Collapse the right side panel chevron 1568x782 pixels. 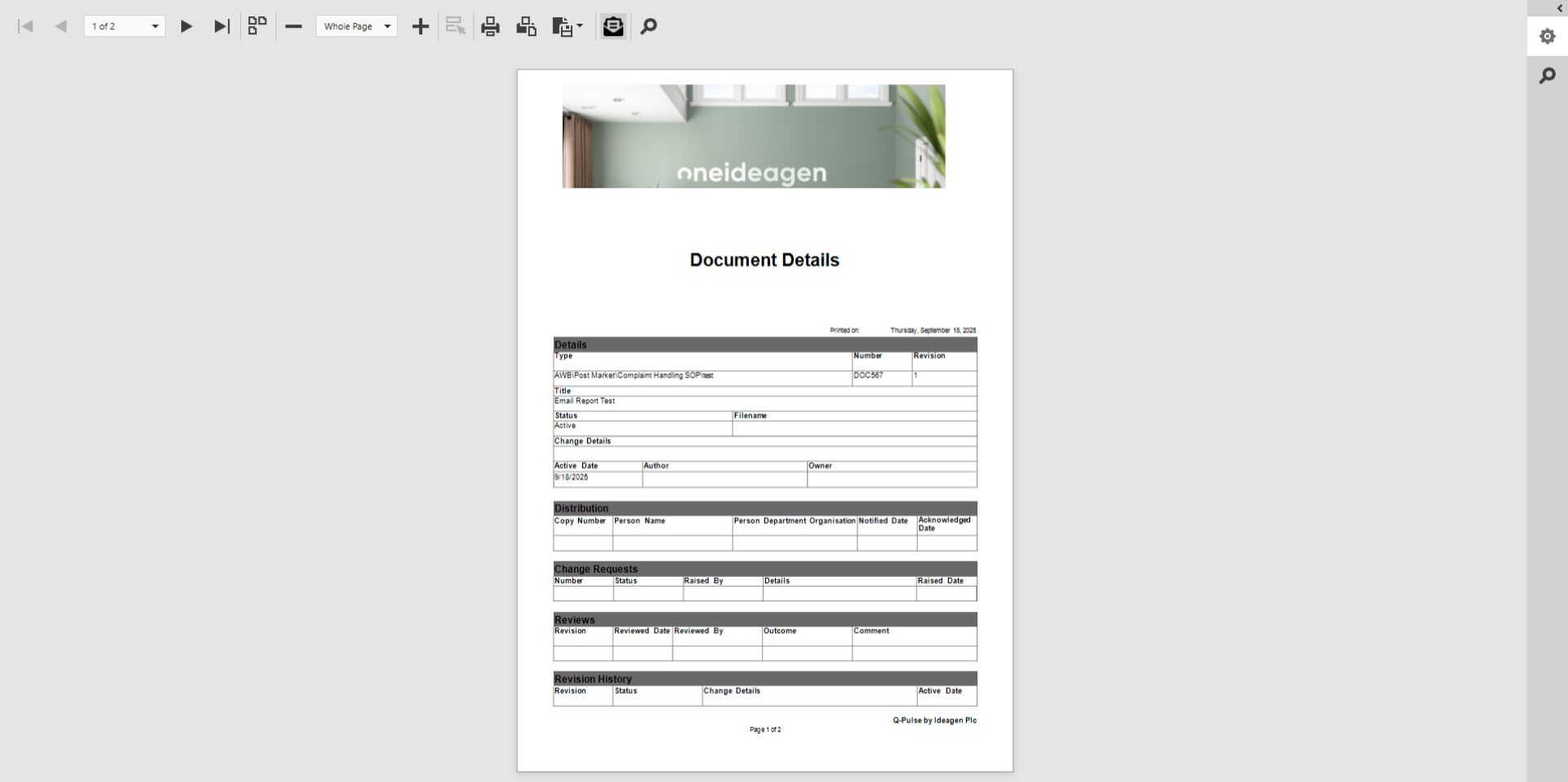coord(1560,8)
